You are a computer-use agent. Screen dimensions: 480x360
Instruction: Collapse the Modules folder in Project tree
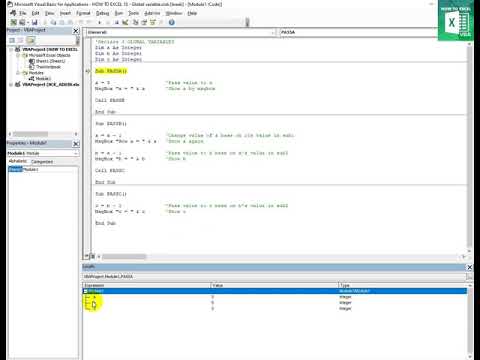tap(18, 73)
